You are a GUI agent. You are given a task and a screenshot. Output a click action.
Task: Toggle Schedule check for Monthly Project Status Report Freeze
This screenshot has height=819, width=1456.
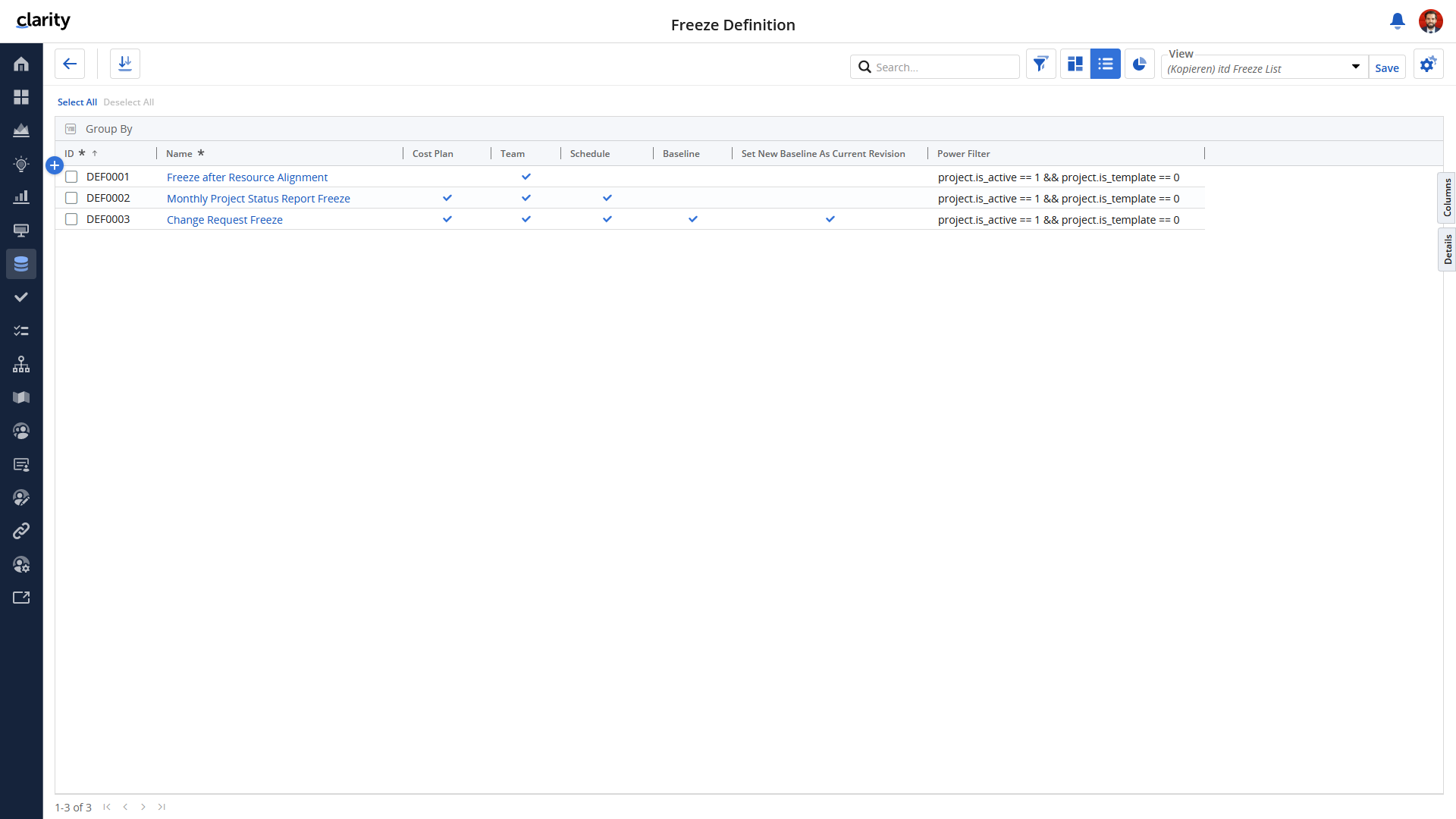tap(607, 198)
